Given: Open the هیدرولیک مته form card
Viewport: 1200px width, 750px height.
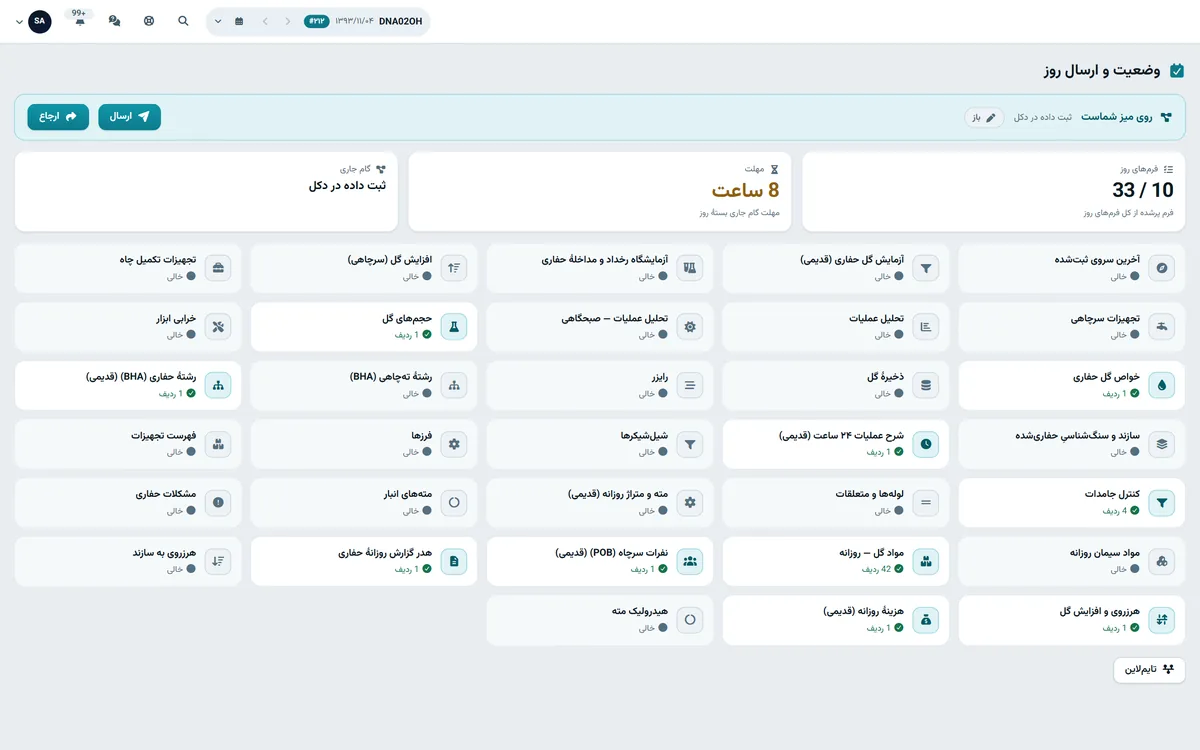Looking at the screenshot, I should point(600,620).
